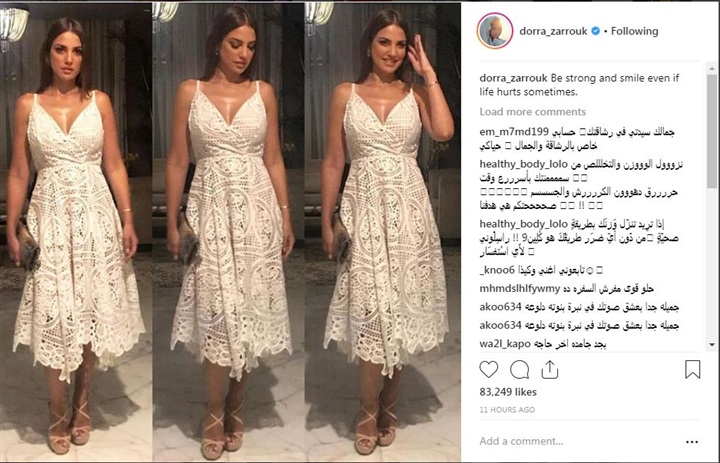720x463 pixels.
Task: Open the em_m7md199 commenter profile
Action: click(x=514, y=132)
